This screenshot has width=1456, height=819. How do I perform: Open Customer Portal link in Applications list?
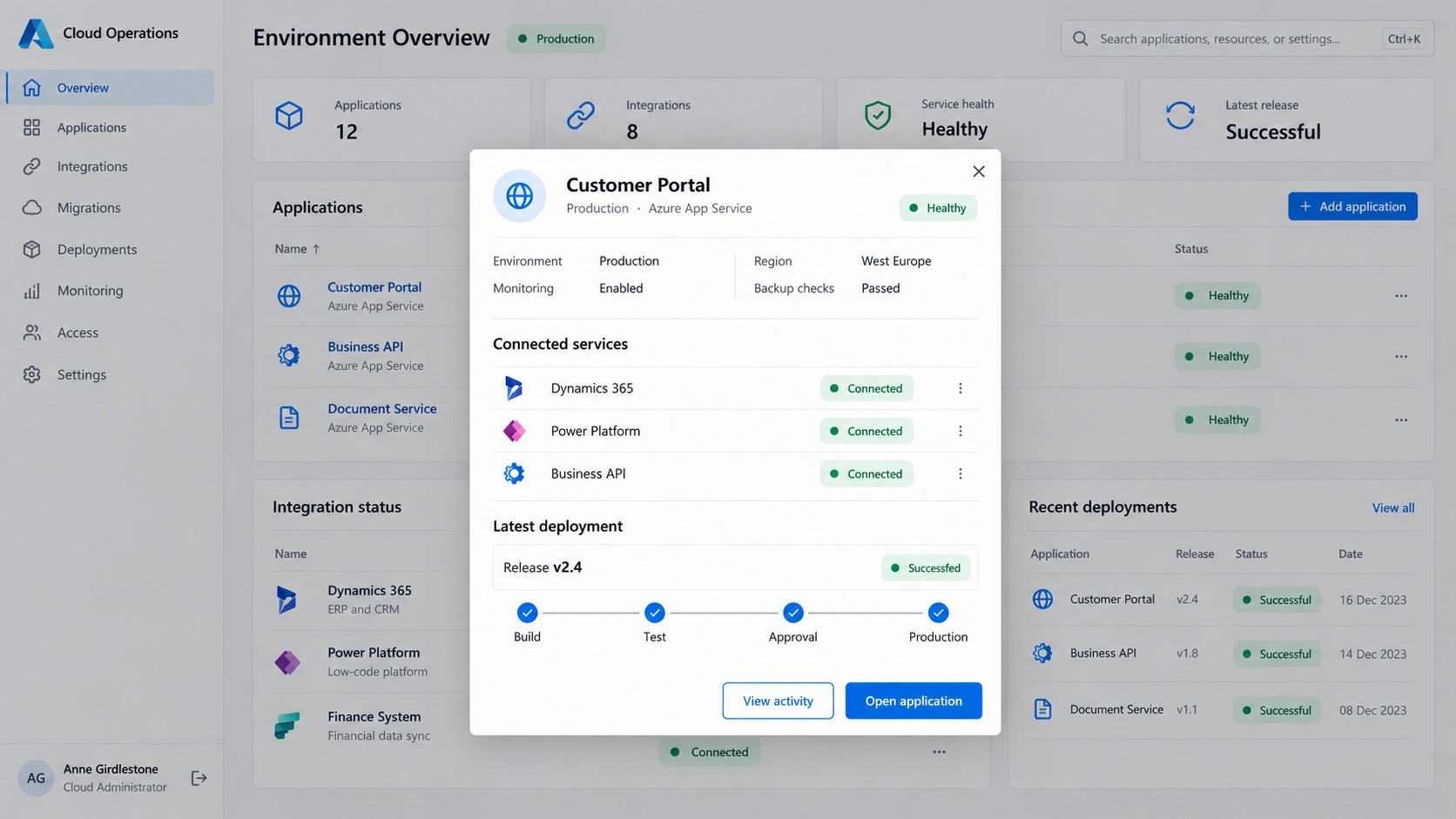(374, 287)
